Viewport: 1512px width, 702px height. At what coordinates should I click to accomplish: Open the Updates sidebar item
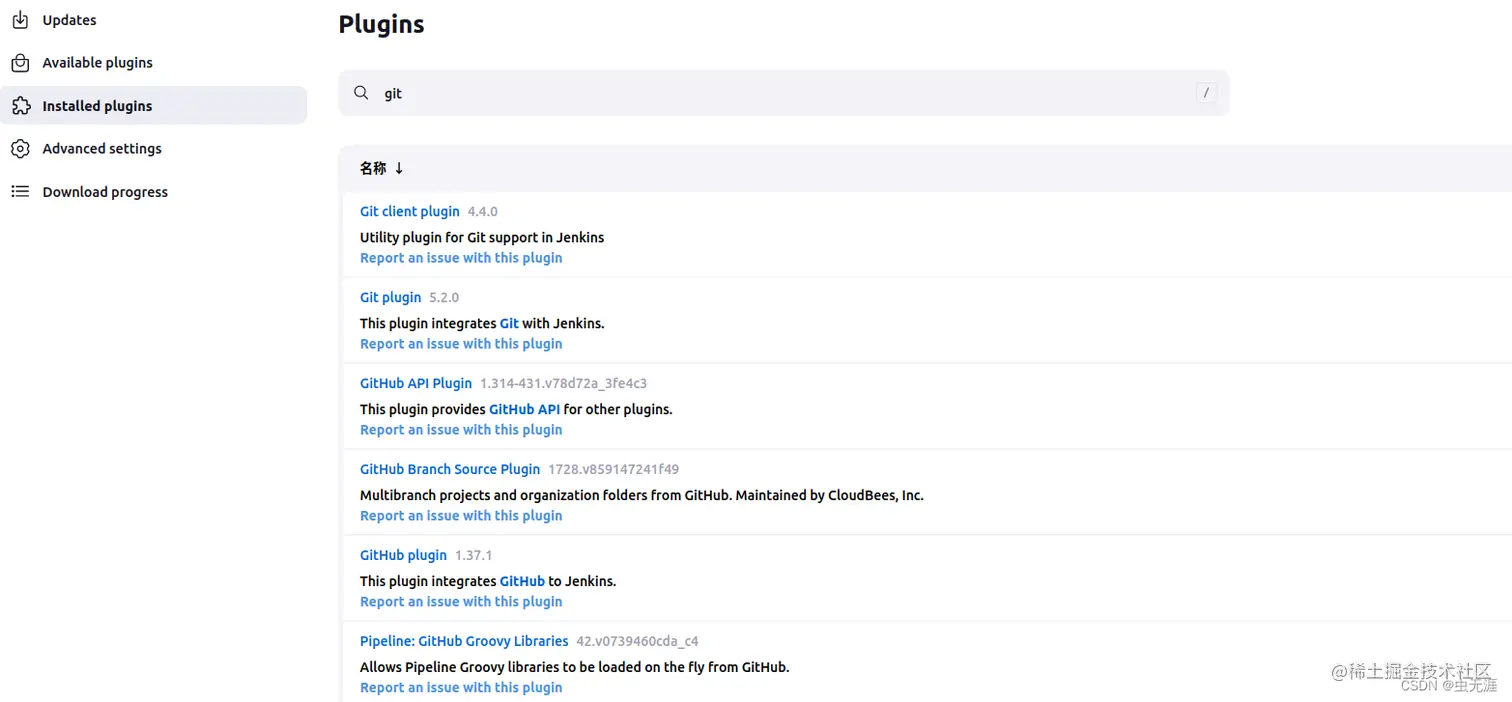[153, 20]
